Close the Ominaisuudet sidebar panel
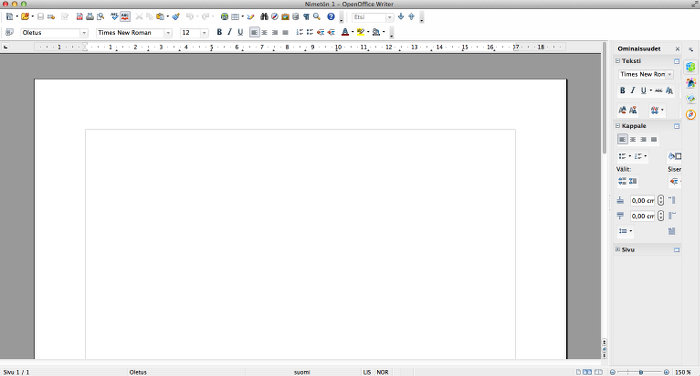The image size is (700, 376). coord(678,49)
